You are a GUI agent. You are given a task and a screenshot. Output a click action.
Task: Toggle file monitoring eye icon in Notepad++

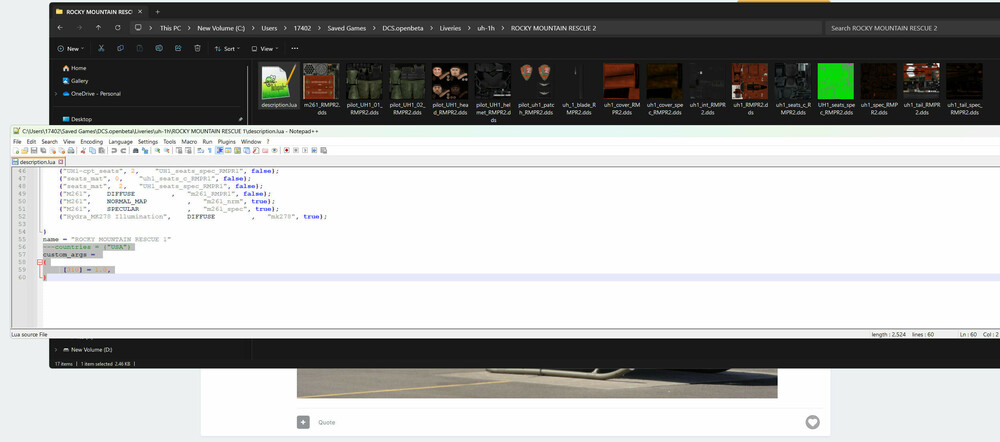(x=274, y=151)
